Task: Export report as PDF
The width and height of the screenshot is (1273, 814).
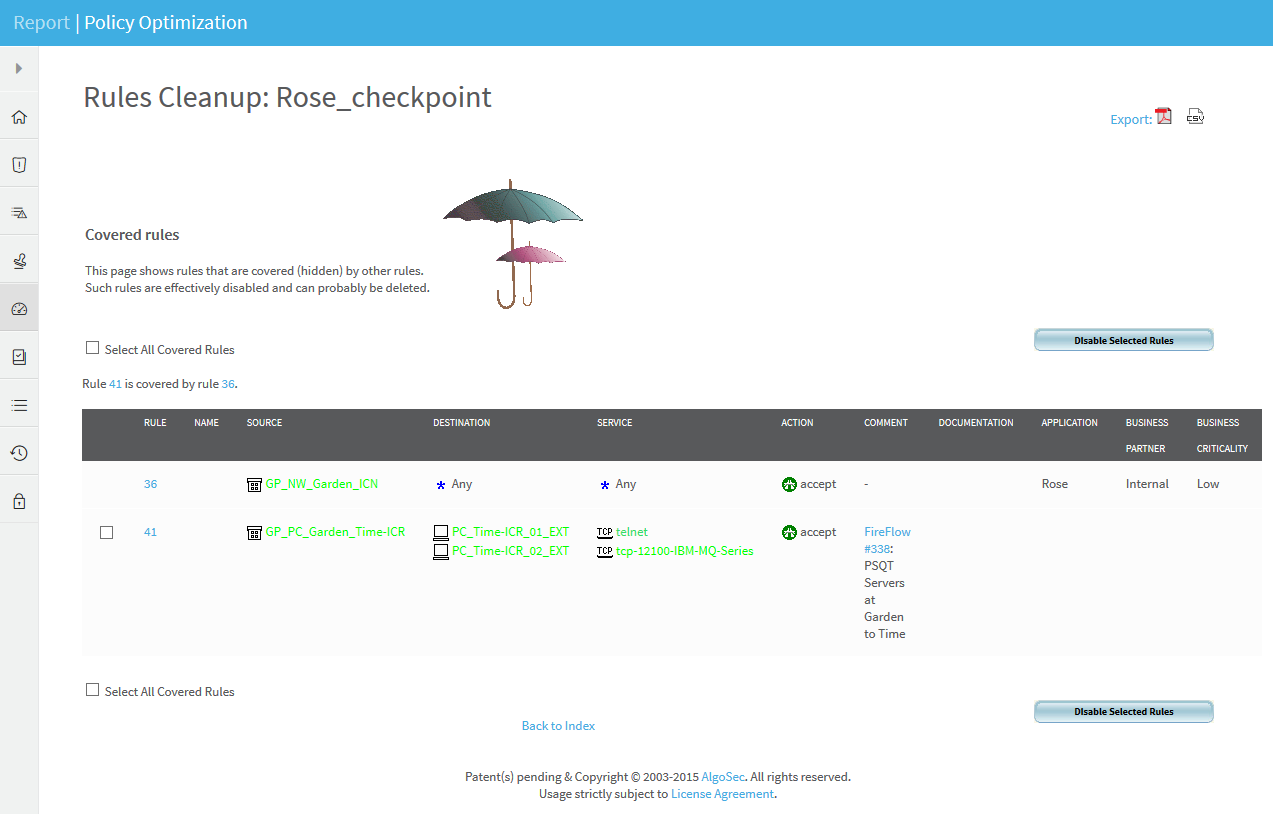Action: coord(1164,116)
